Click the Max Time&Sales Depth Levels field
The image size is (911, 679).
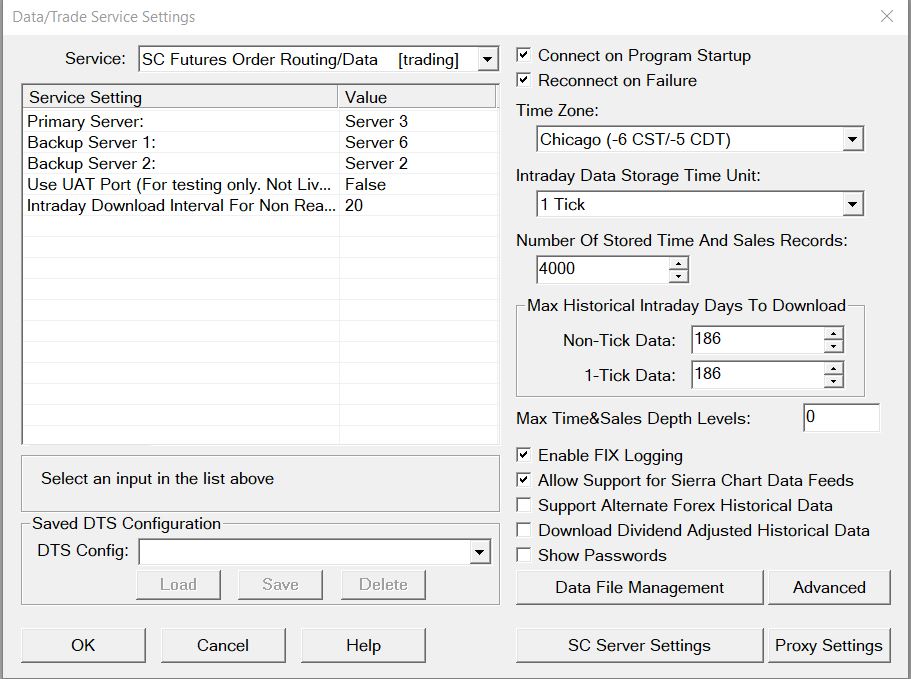tap(841, 418)
